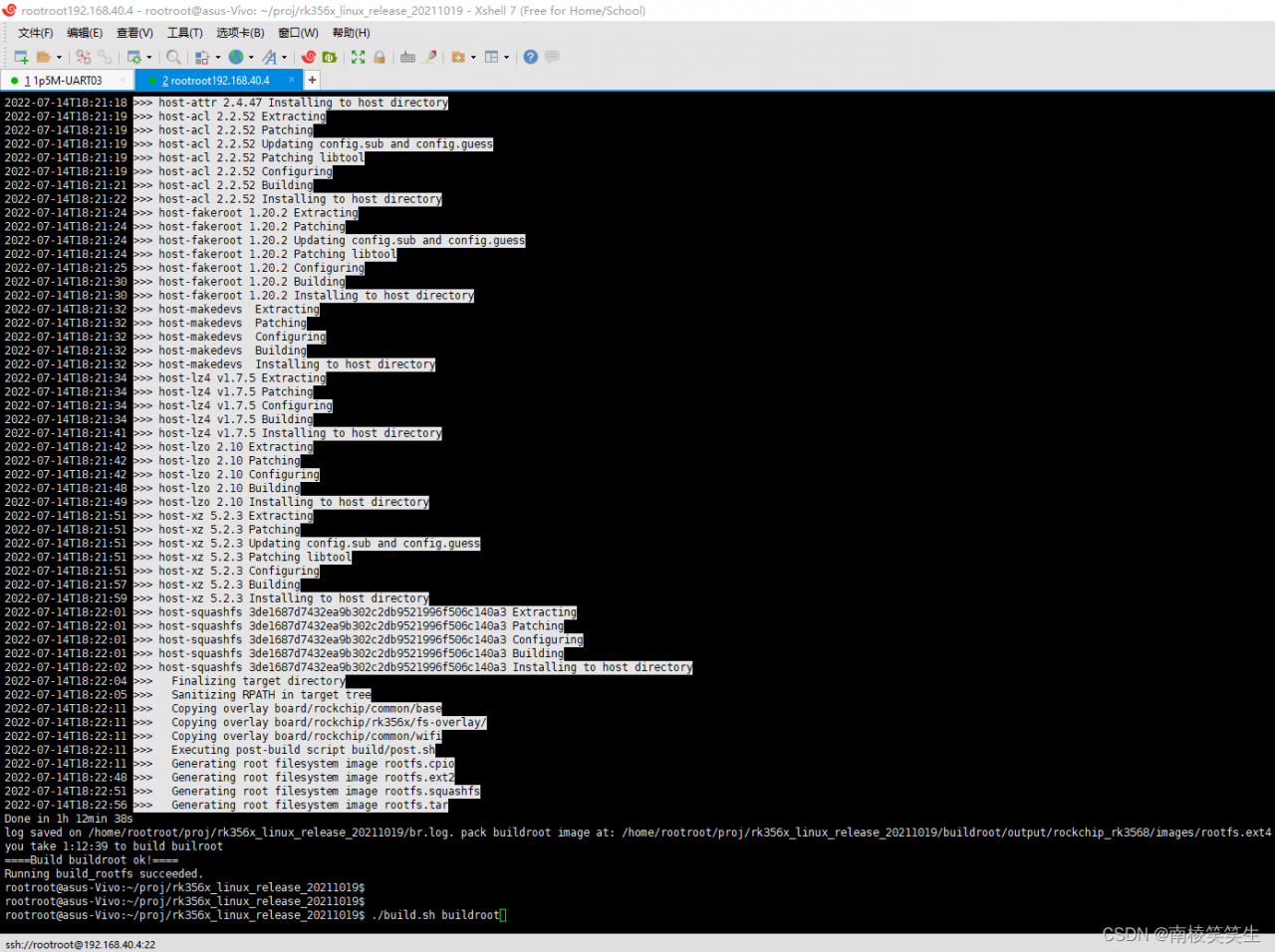Click the New file transfer folder icon

[458, 57]
